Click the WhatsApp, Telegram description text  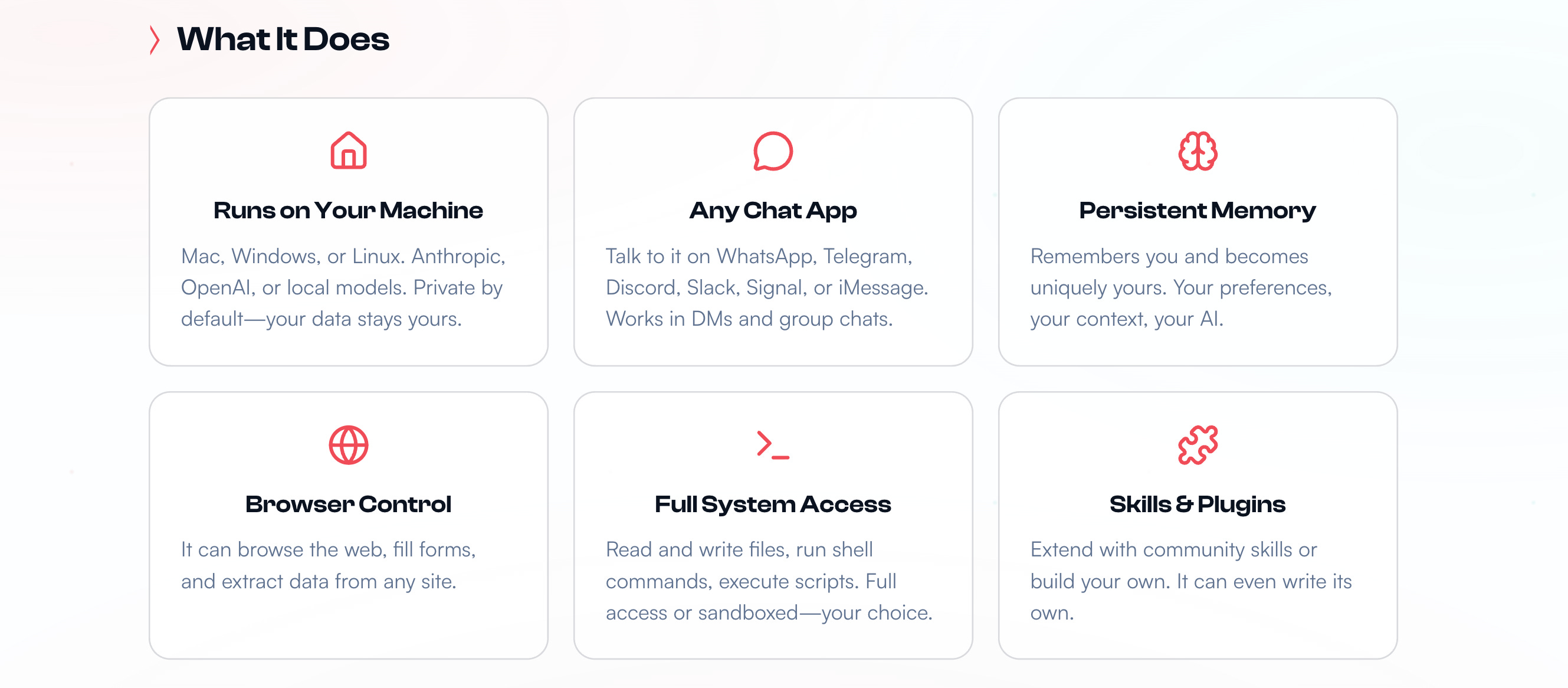pyautogui.click(x=767, y=287)
